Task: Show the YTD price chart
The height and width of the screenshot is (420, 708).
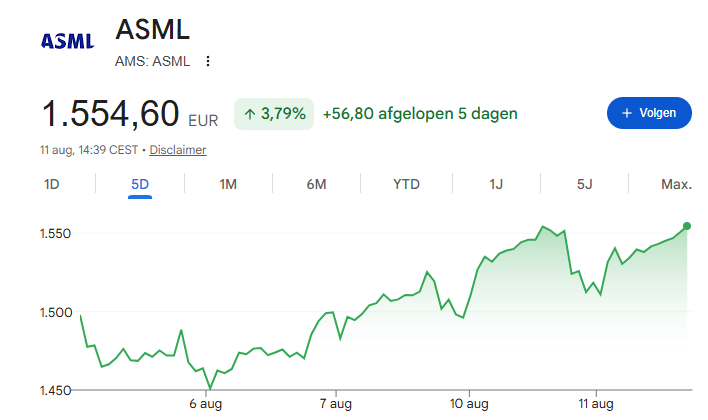Action: click(406, 184)
